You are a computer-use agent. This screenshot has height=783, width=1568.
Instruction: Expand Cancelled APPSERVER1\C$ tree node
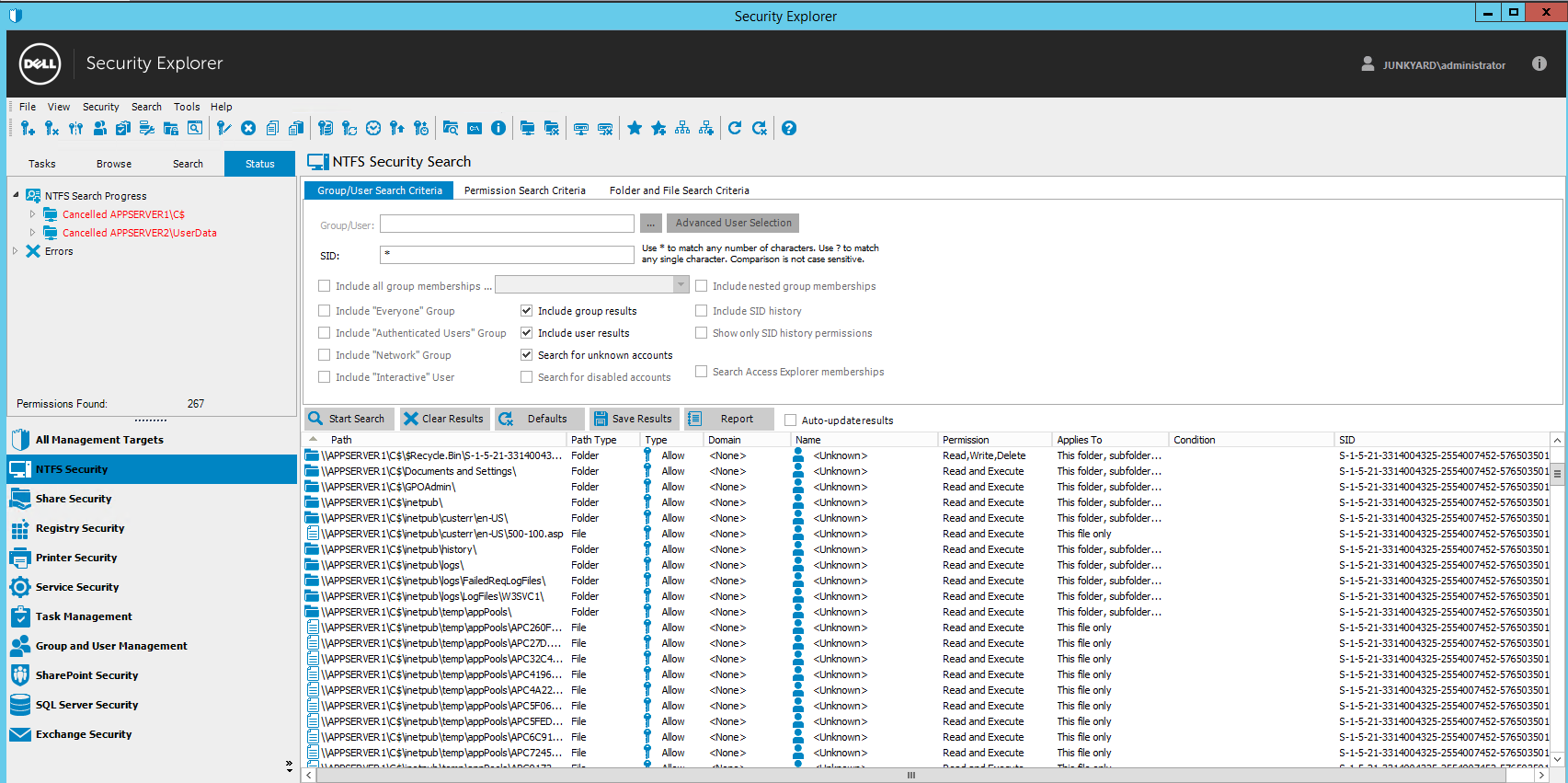coord(33,214)
